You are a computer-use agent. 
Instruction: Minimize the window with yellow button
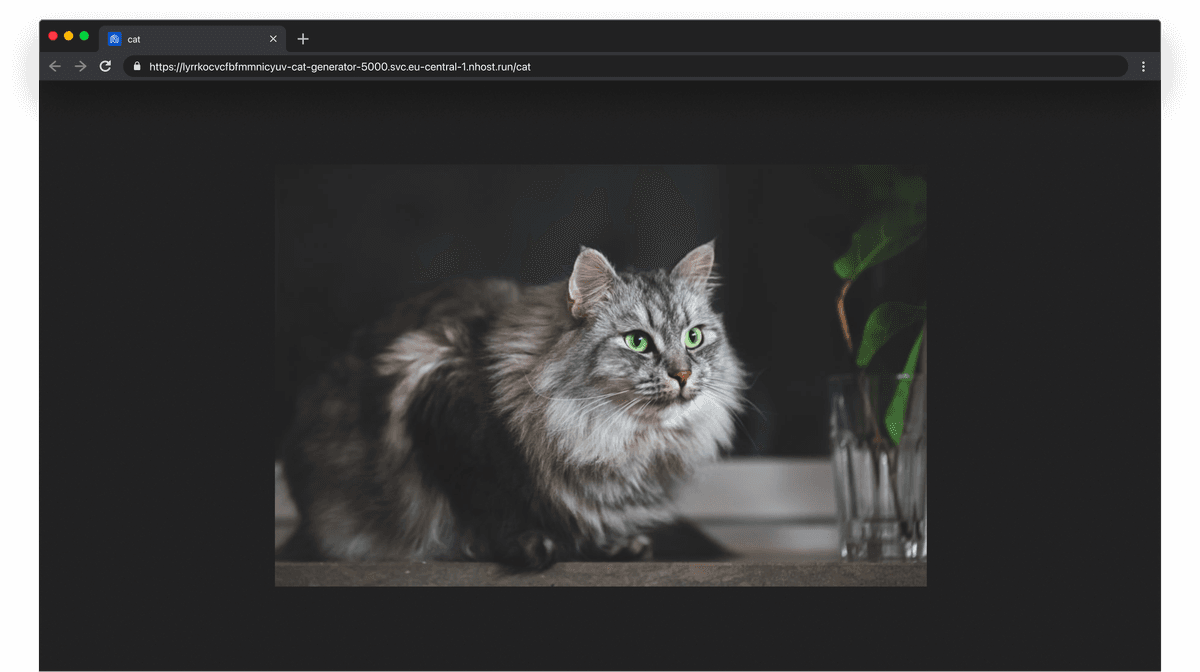(x=68, y=36)
